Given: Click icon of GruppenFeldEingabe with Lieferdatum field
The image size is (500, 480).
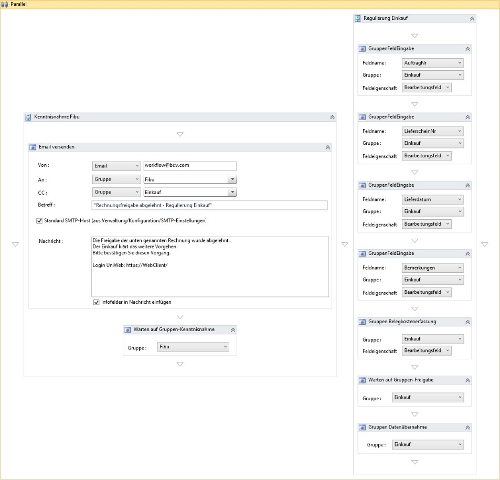Looking at the screenshot, I should (362, 185).
